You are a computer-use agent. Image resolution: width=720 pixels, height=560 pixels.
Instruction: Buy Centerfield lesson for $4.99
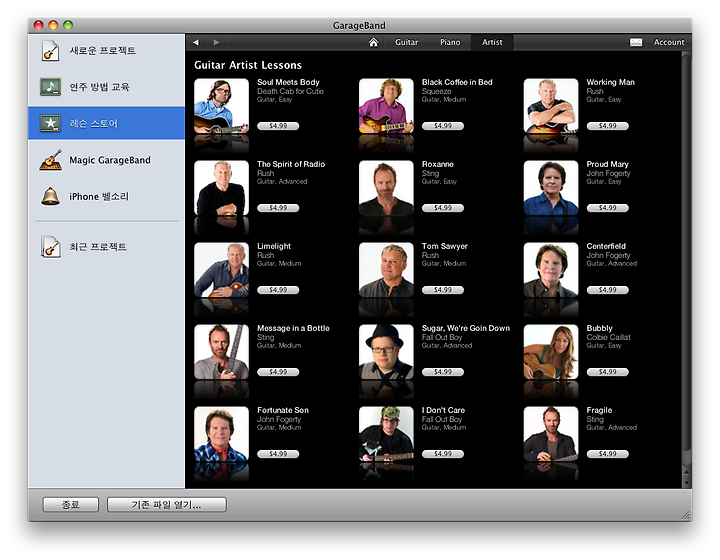[608, 290]
